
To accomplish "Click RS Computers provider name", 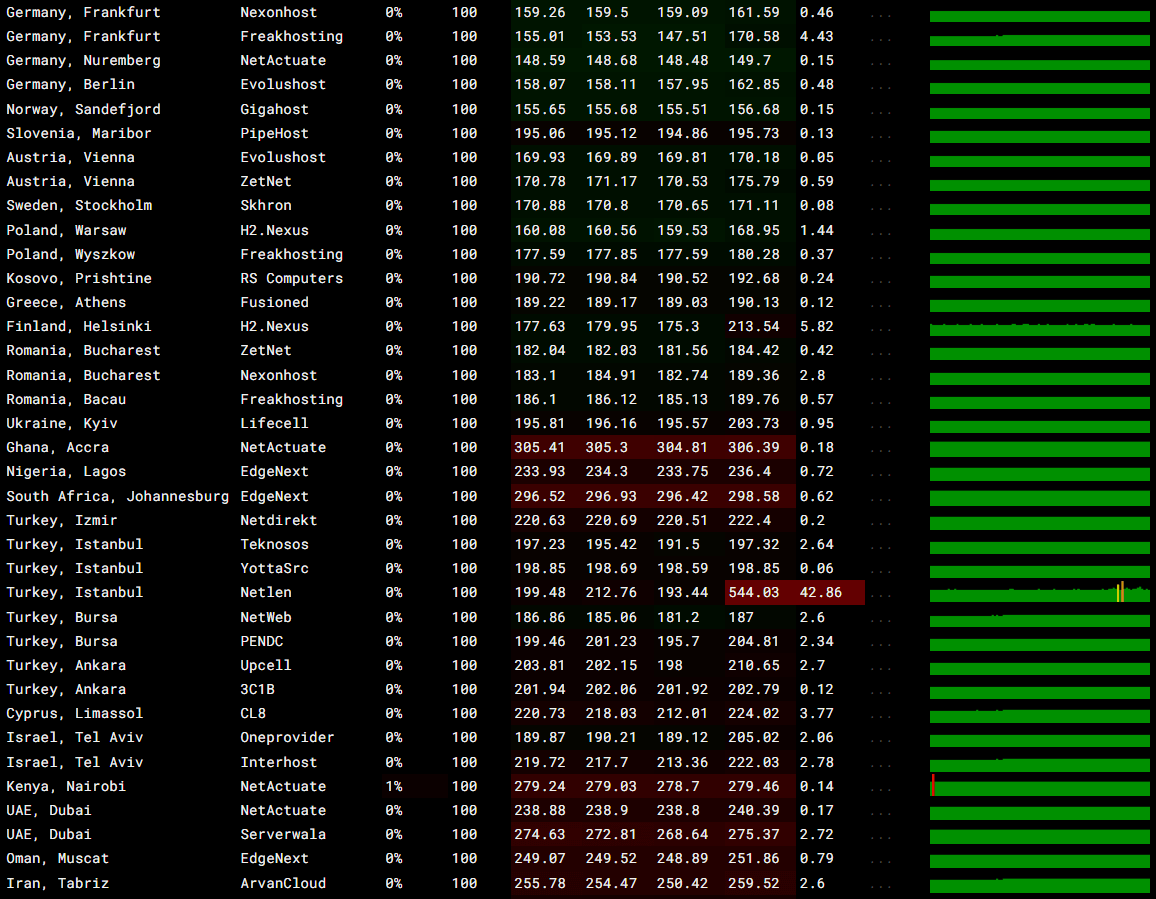I will (x=292, y=278).
